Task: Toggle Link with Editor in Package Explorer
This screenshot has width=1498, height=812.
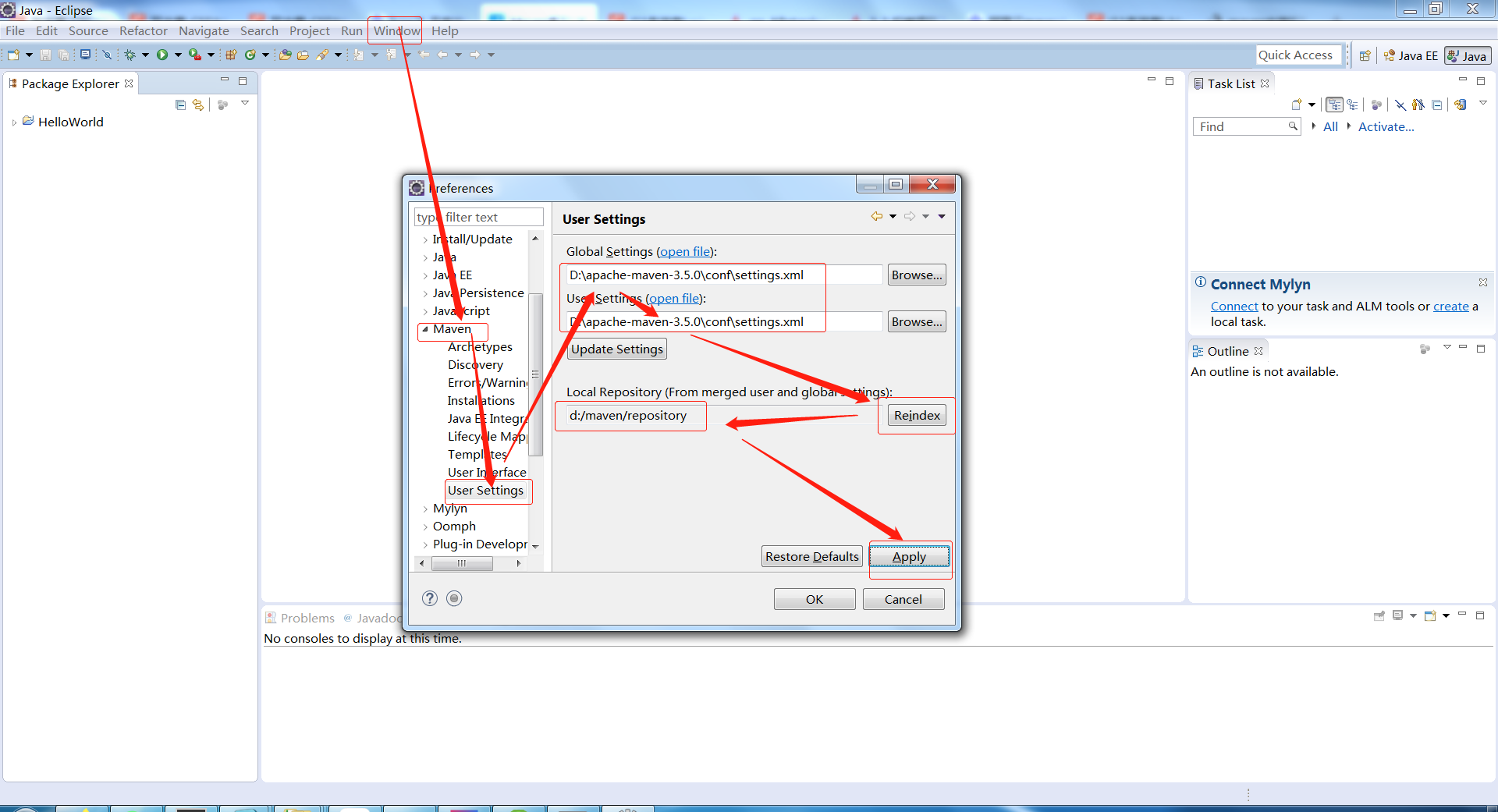Action: point(198,105)
